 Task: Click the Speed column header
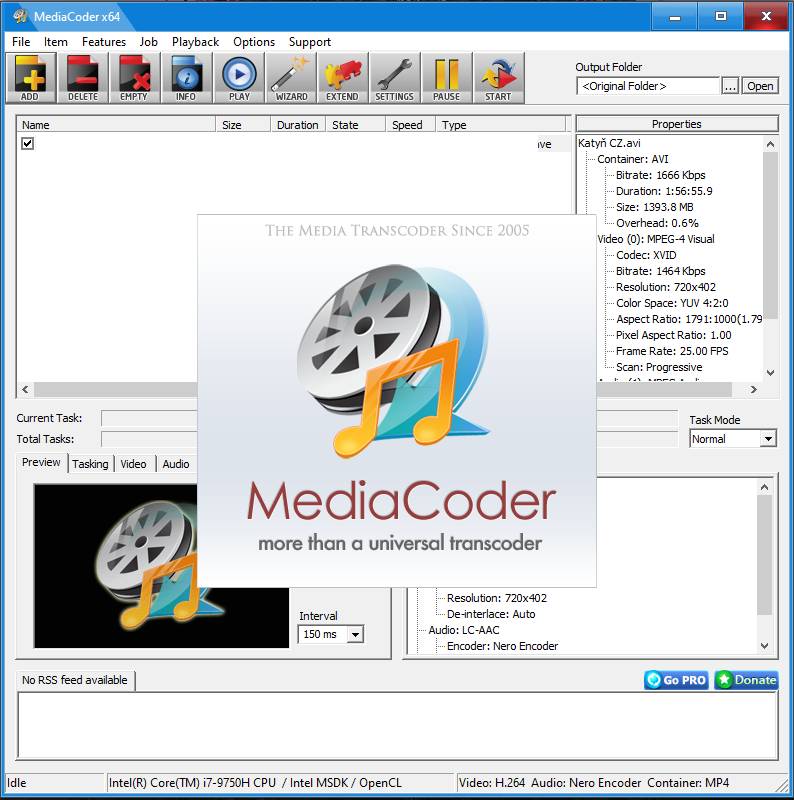click(x=410, y=125)
